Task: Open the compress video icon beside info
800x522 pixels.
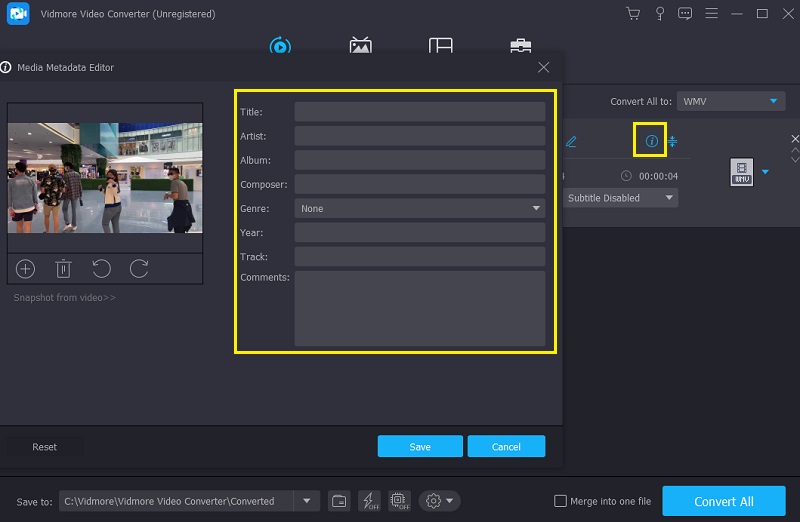Action: point(673,142)
